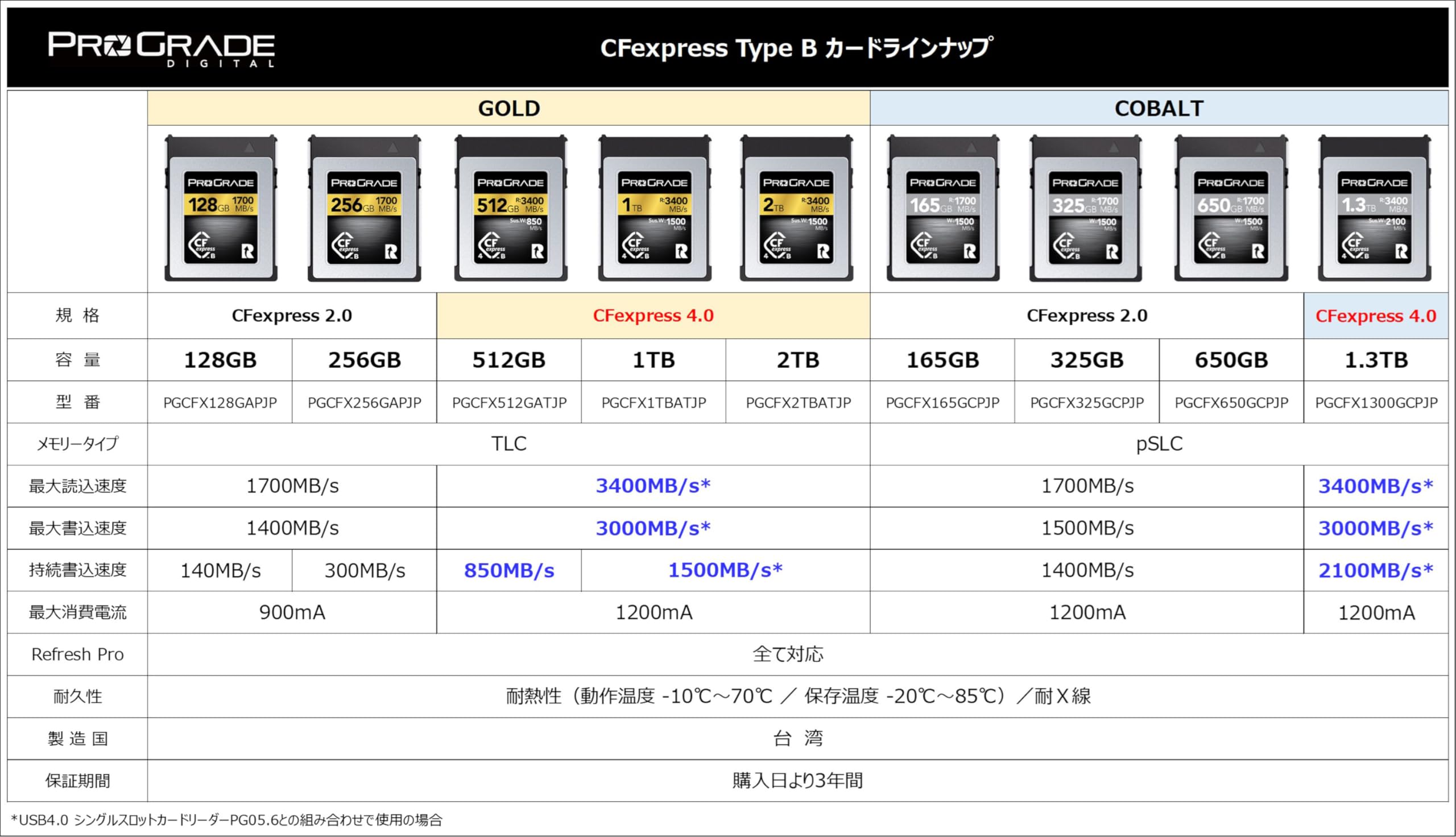Click the COBALT column group header

pos(1159,108)
